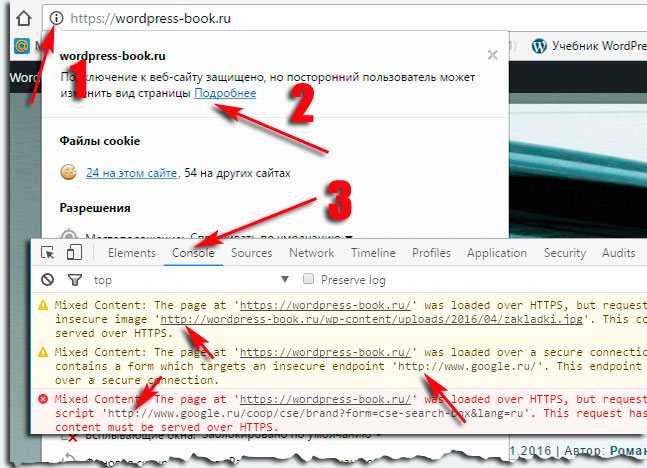Click the mail bookmark icon in bookmarks bar
Viewport: 647px width, 468px height.
pos(22,45)
